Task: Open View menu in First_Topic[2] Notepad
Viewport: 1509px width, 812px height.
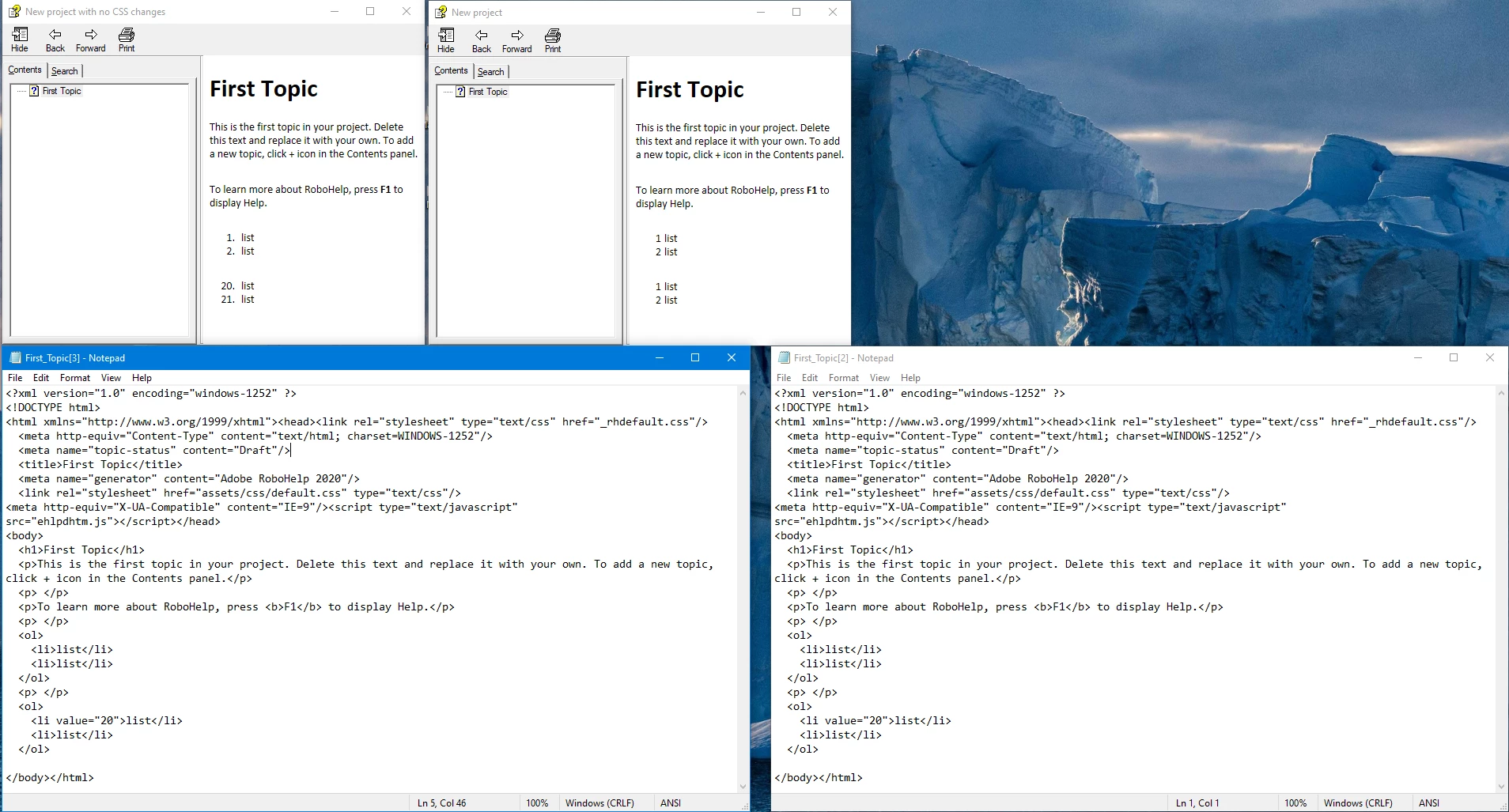Action: click(x=879, y=378)
